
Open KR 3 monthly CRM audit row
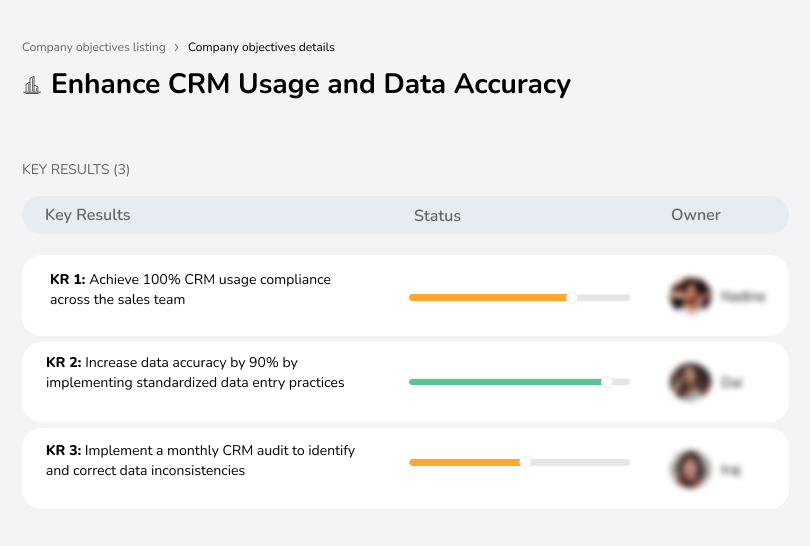pos(405,469)
